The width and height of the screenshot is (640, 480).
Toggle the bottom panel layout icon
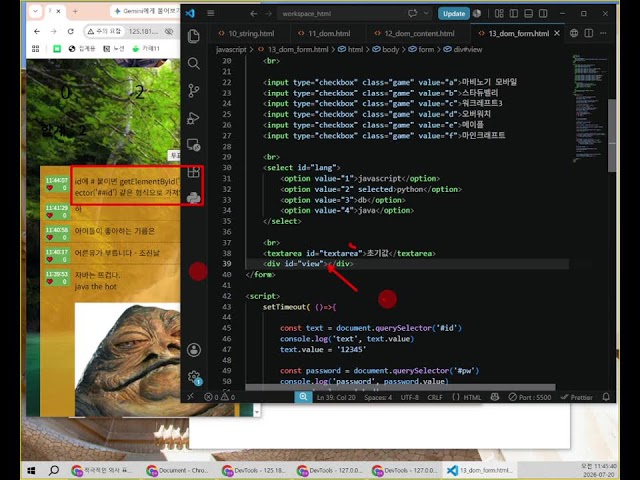(529, 13)
